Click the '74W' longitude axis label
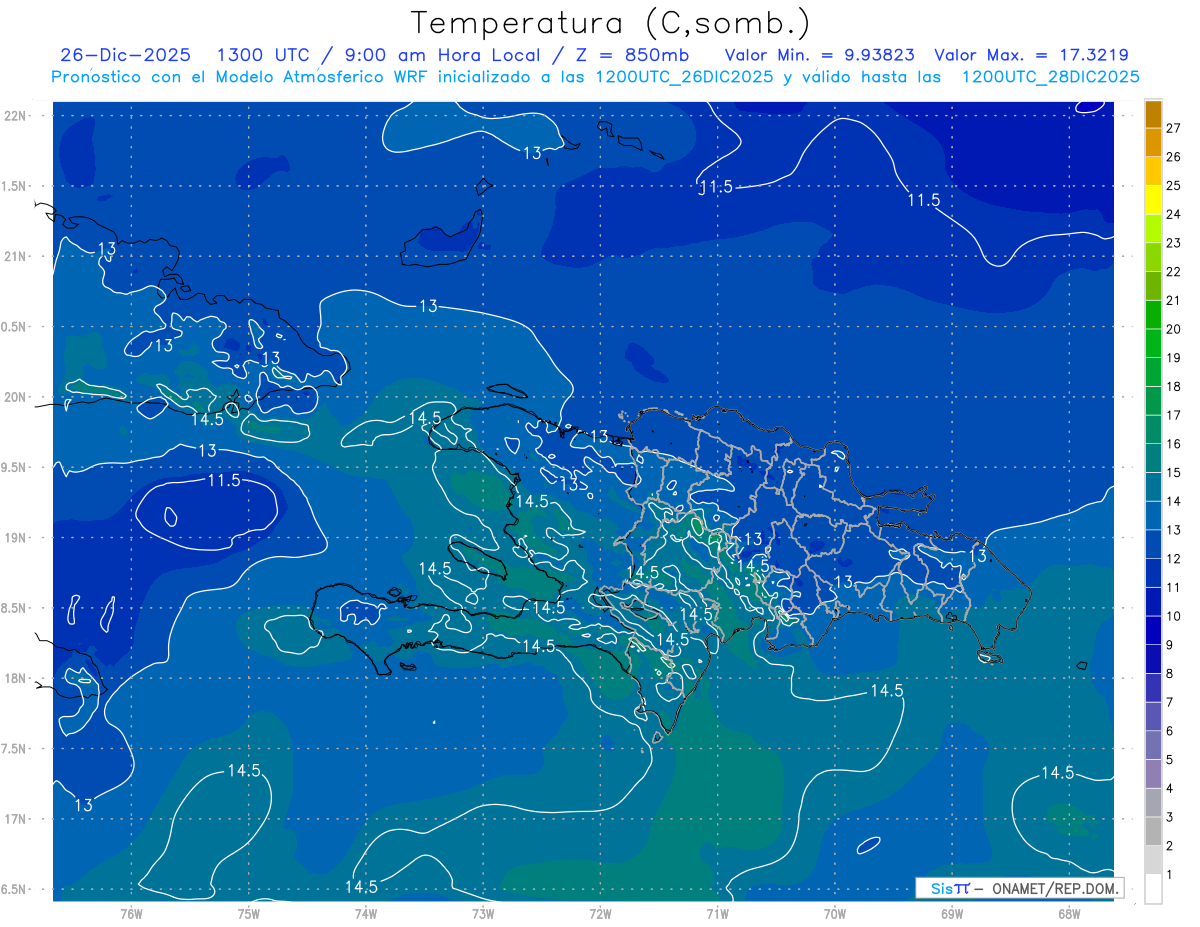1200x927 pixels. pos(366,914)
